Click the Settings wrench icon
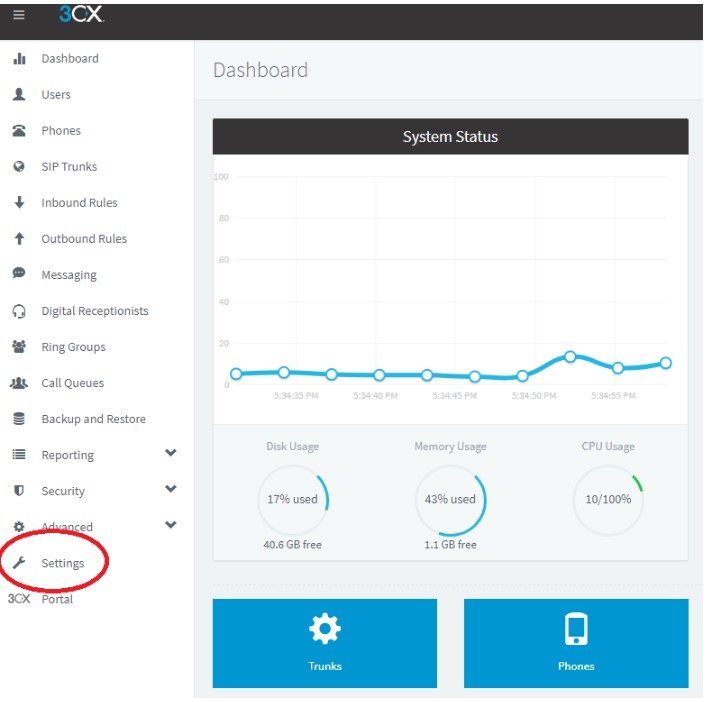The width and height of the screenshot is (707, 702). click(x=19, y=563)
